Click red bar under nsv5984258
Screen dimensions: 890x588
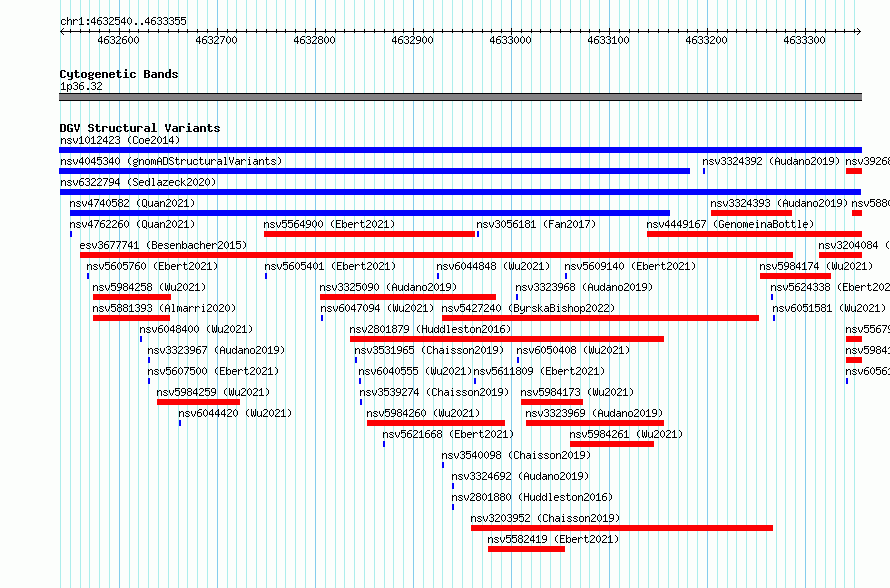[132, 297]
